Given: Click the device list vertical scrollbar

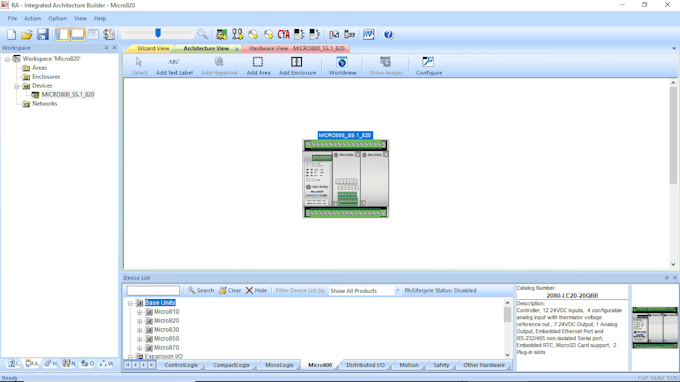Looking at the screenshot, I should (507, 329).
